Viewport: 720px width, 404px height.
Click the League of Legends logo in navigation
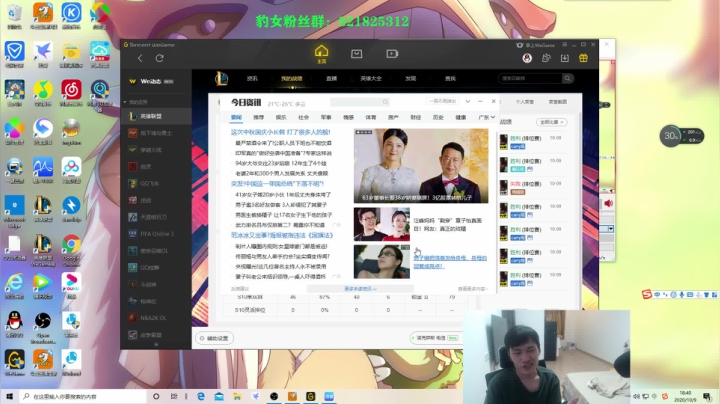pos(222,79)
